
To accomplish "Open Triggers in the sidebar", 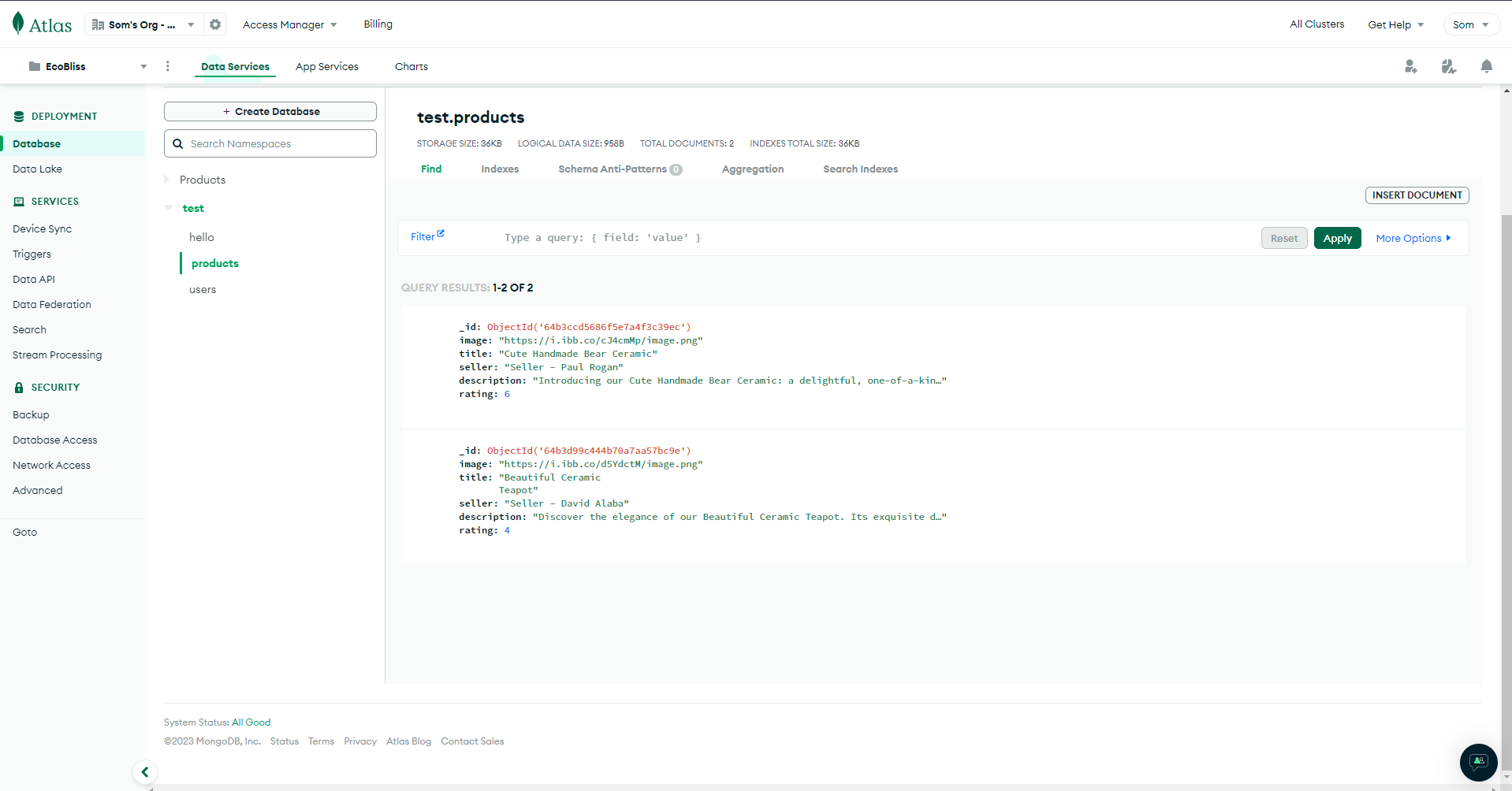I will pyautogui.click(x=32, y=254).
